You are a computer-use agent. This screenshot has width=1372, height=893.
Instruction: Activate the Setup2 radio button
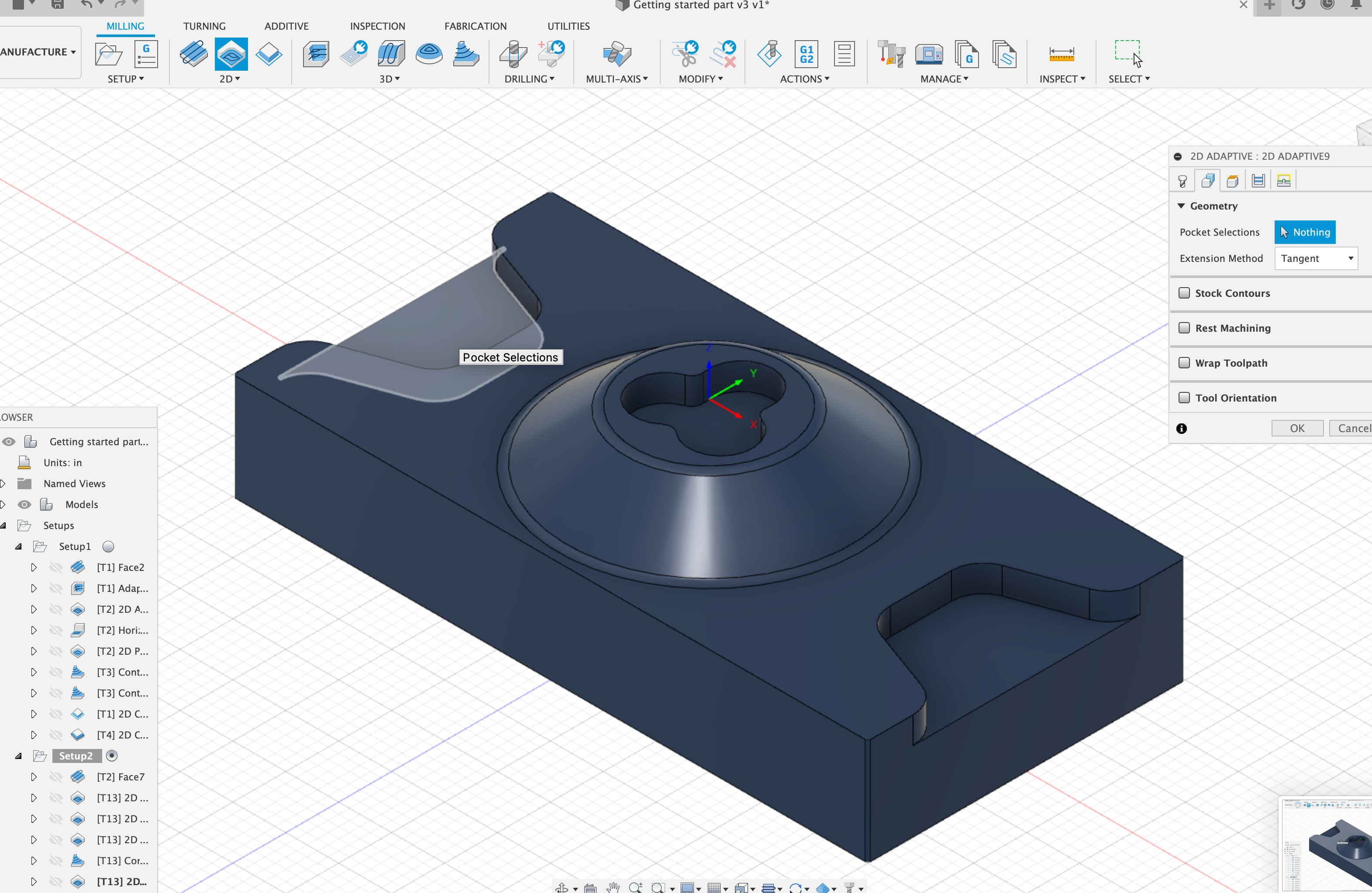click(112, 756)
